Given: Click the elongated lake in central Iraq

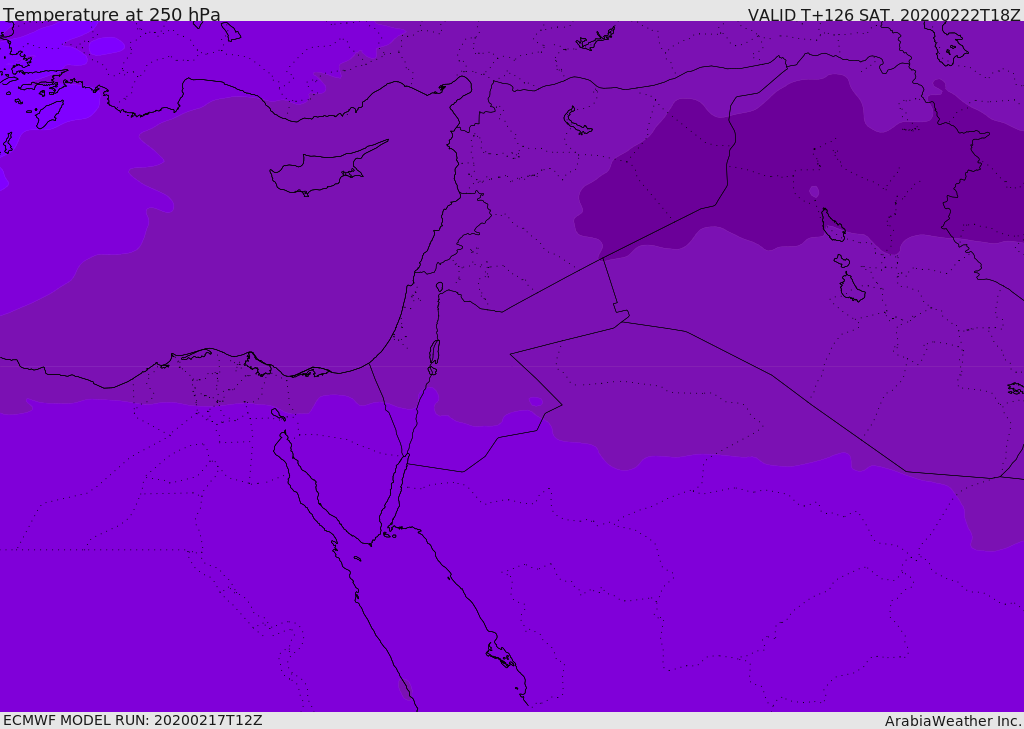Looking at the screenshot, I should click(832, 225).
